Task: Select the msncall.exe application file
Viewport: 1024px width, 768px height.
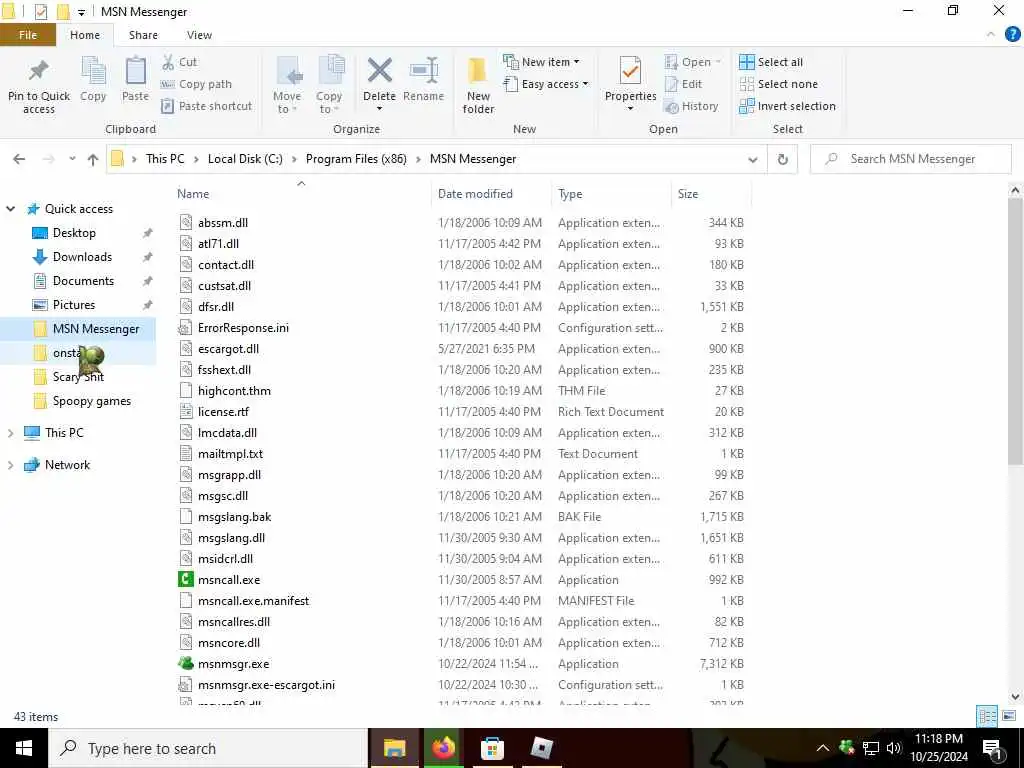Action: (229, 580)
